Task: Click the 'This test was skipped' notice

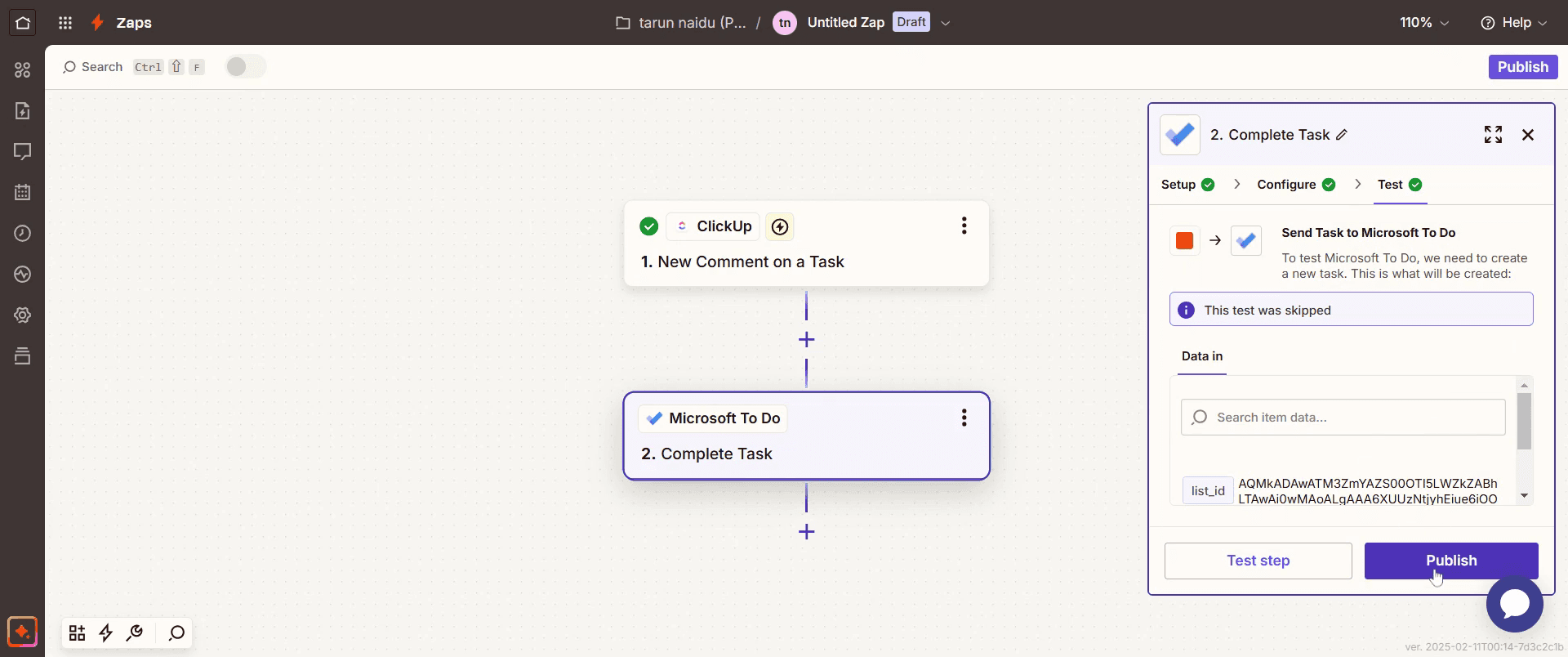Action: [1351, 310]
